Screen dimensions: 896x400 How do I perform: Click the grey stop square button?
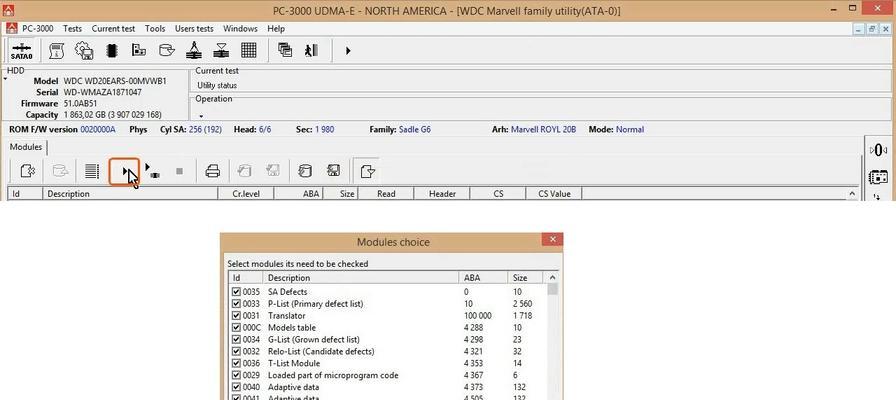(x=179, y=171)
